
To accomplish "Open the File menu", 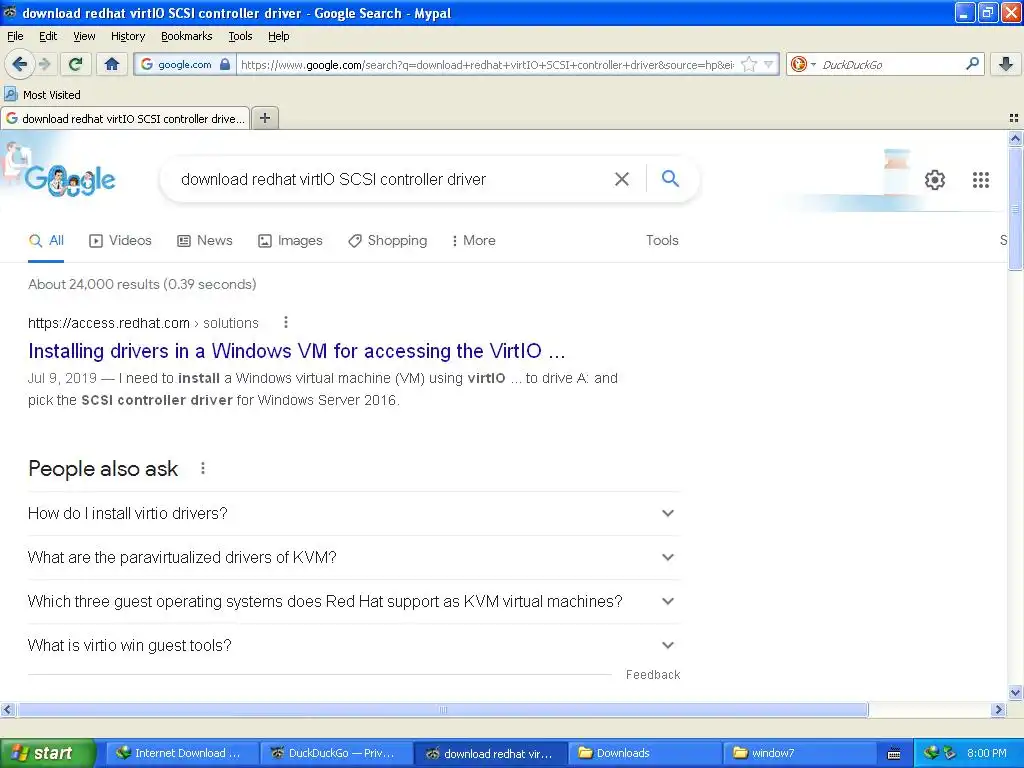I will tap(15, 36).
